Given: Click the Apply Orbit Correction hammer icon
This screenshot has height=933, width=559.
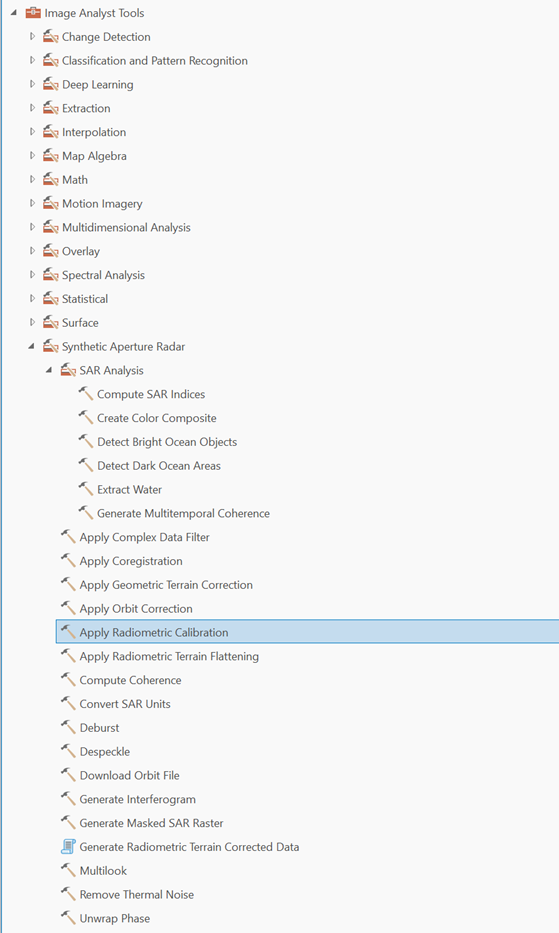Looking at the screenshot, I should point(68,608).
